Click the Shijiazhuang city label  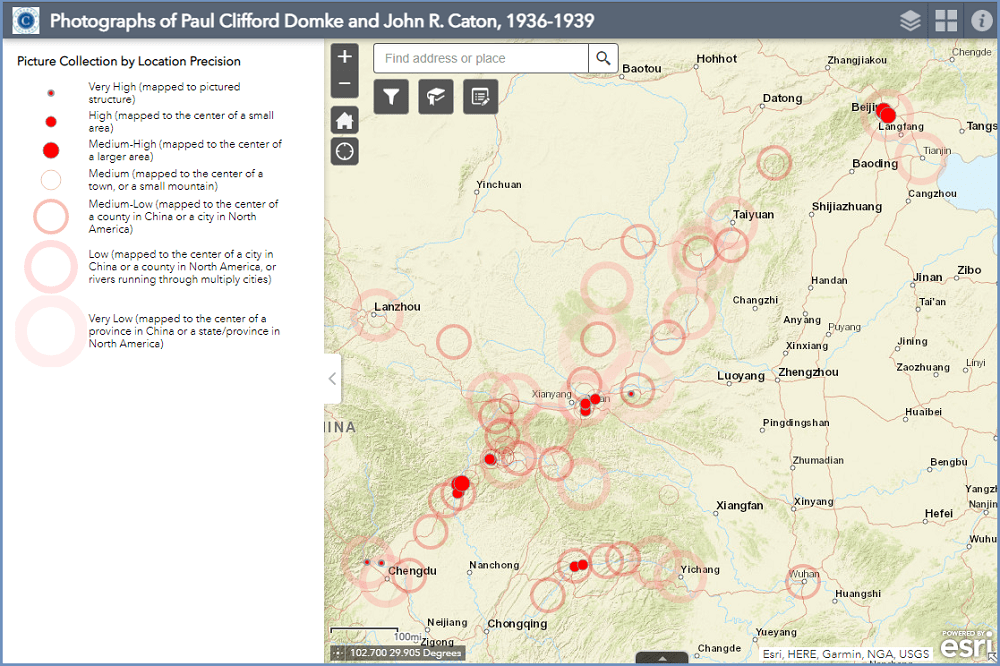coord(846,207)
